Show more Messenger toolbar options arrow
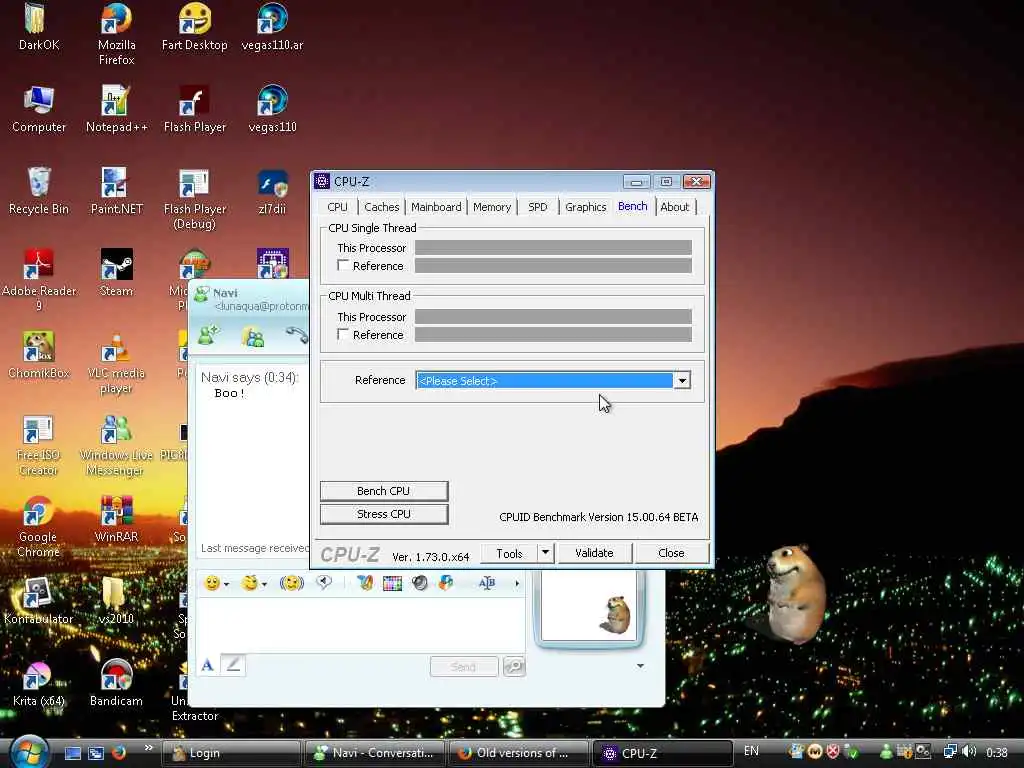 pyautogui.click(x=517, y=583)
